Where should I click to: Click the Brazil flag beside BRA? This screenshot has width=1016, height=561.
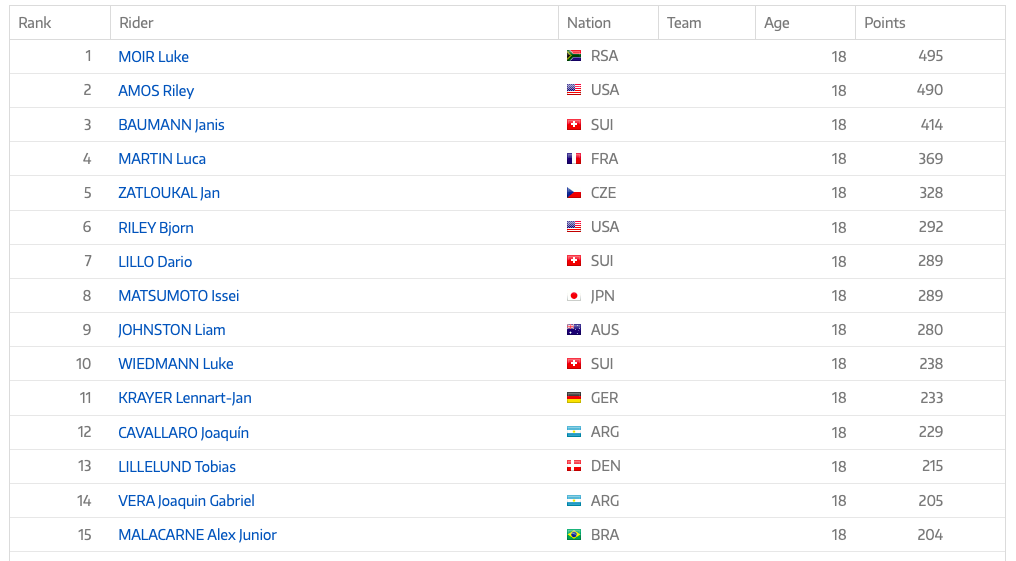tap(573, 534)
